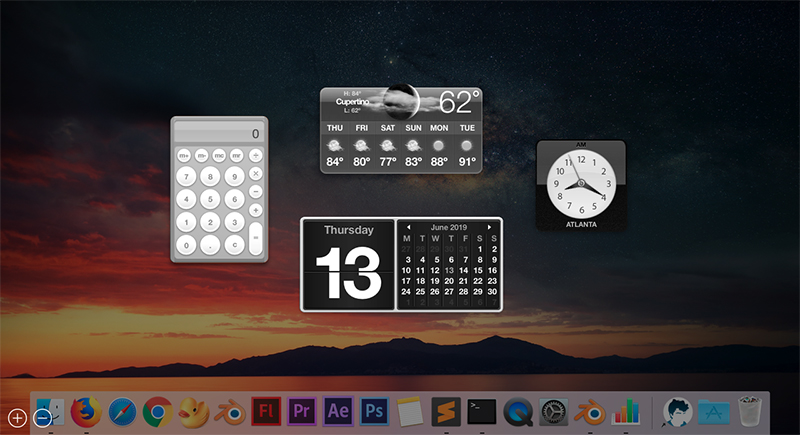Viewport: 800px width, 435px height.
Task: Open Google Chrome in the dock
Action: click(158, 412)
